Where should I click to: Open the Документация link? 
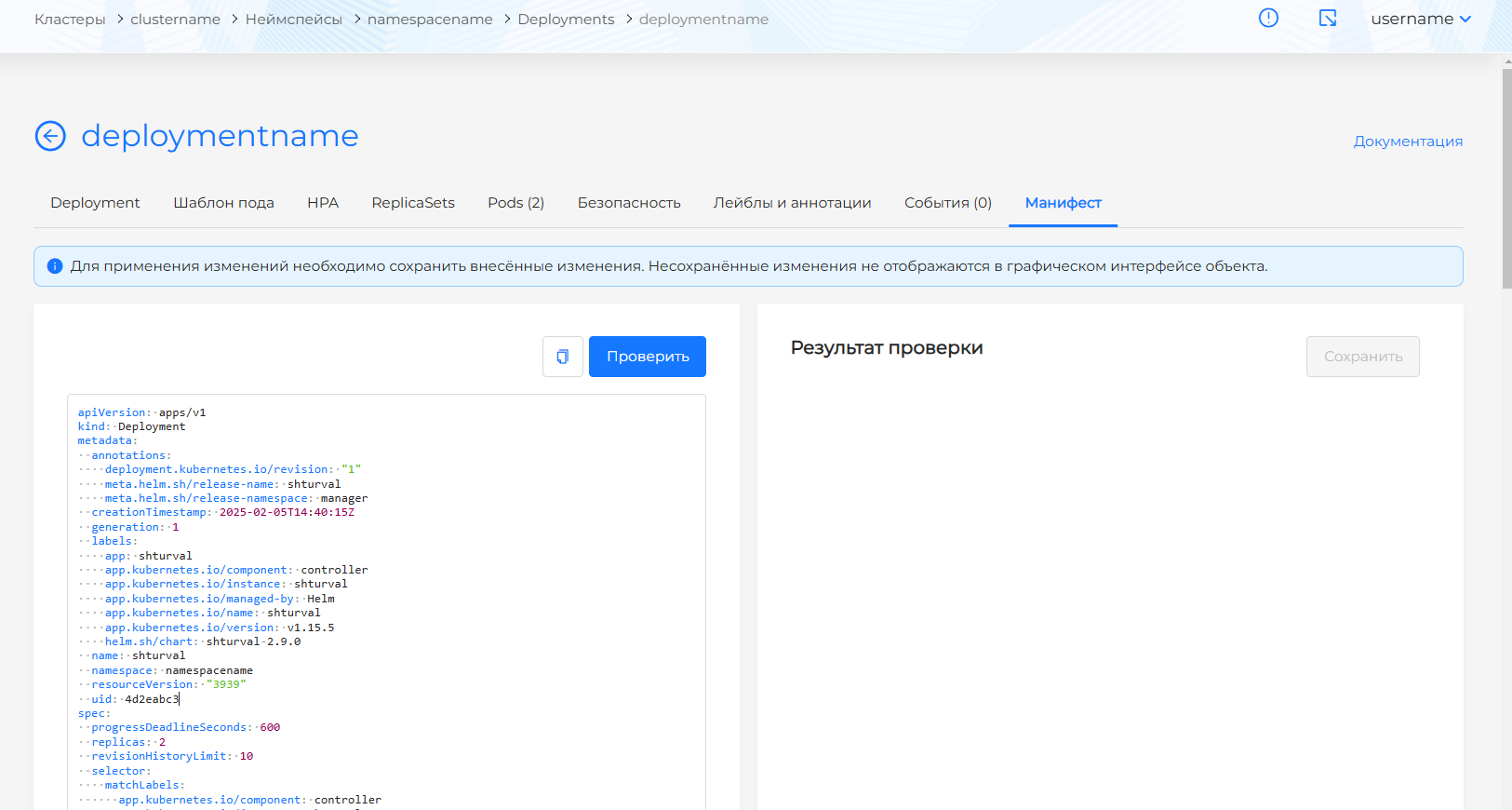tap(1408, 142)
